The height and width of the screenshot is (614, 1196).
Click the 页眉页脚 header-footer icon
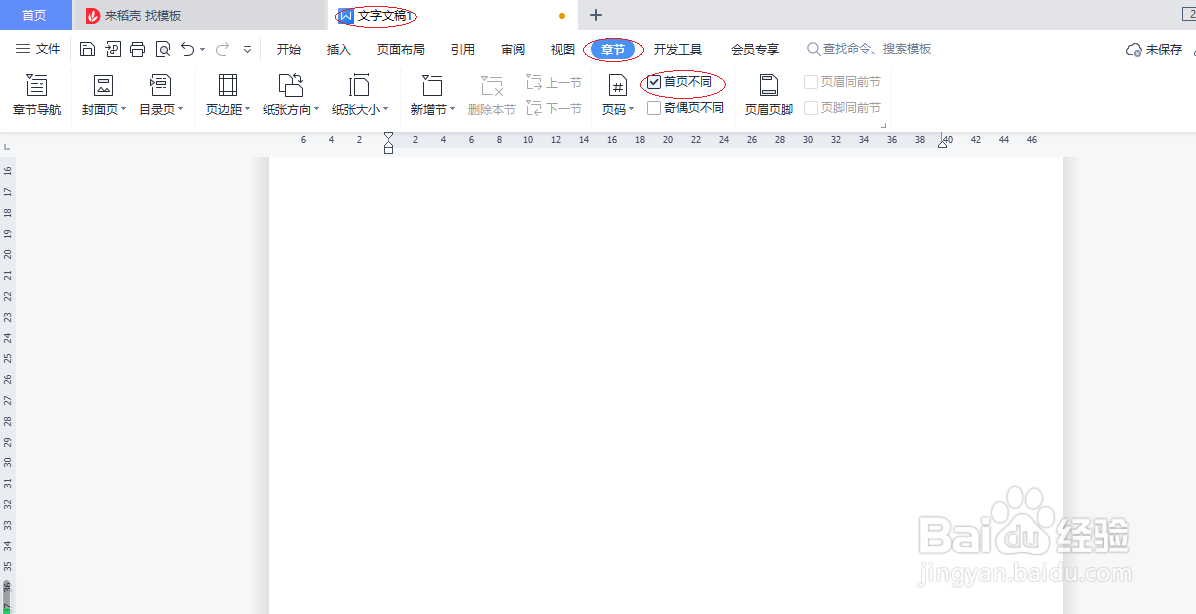767,95
